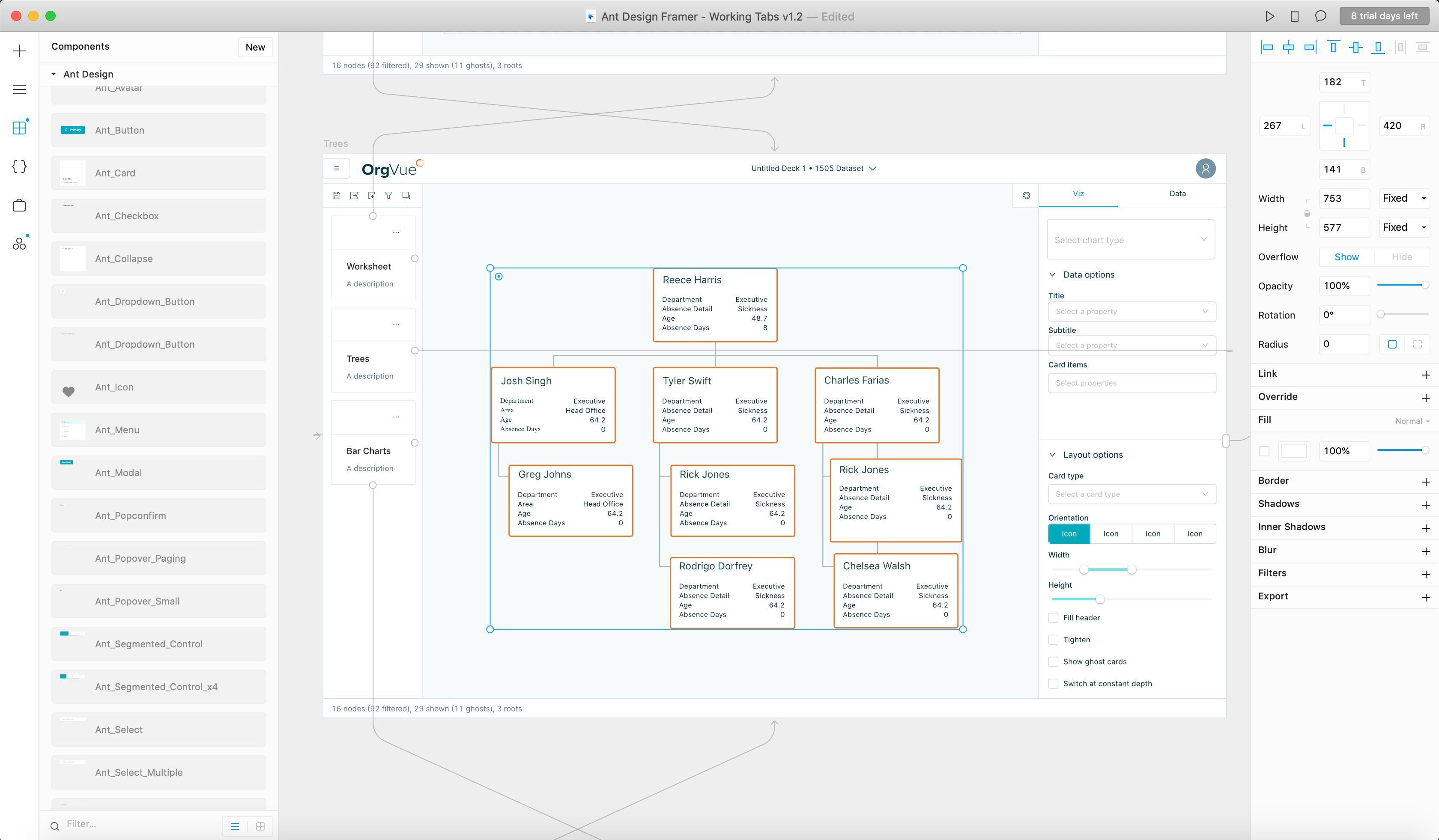Click the Align top edges icon

(x=1333, y=48)
